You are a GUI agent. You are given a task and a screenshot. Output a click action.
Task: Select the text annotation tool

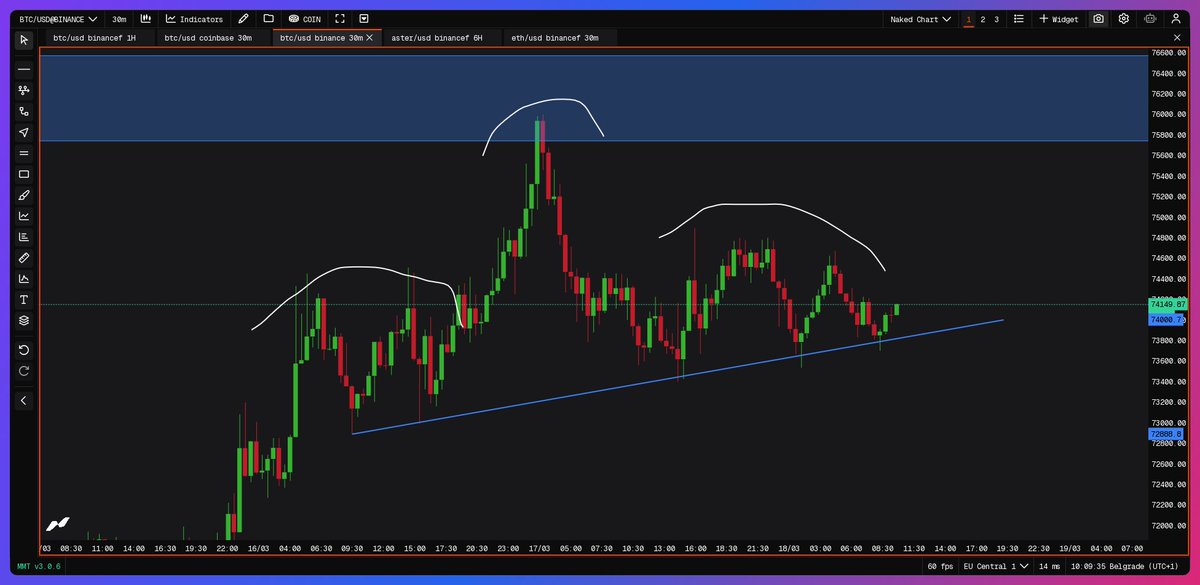(24, 300)
